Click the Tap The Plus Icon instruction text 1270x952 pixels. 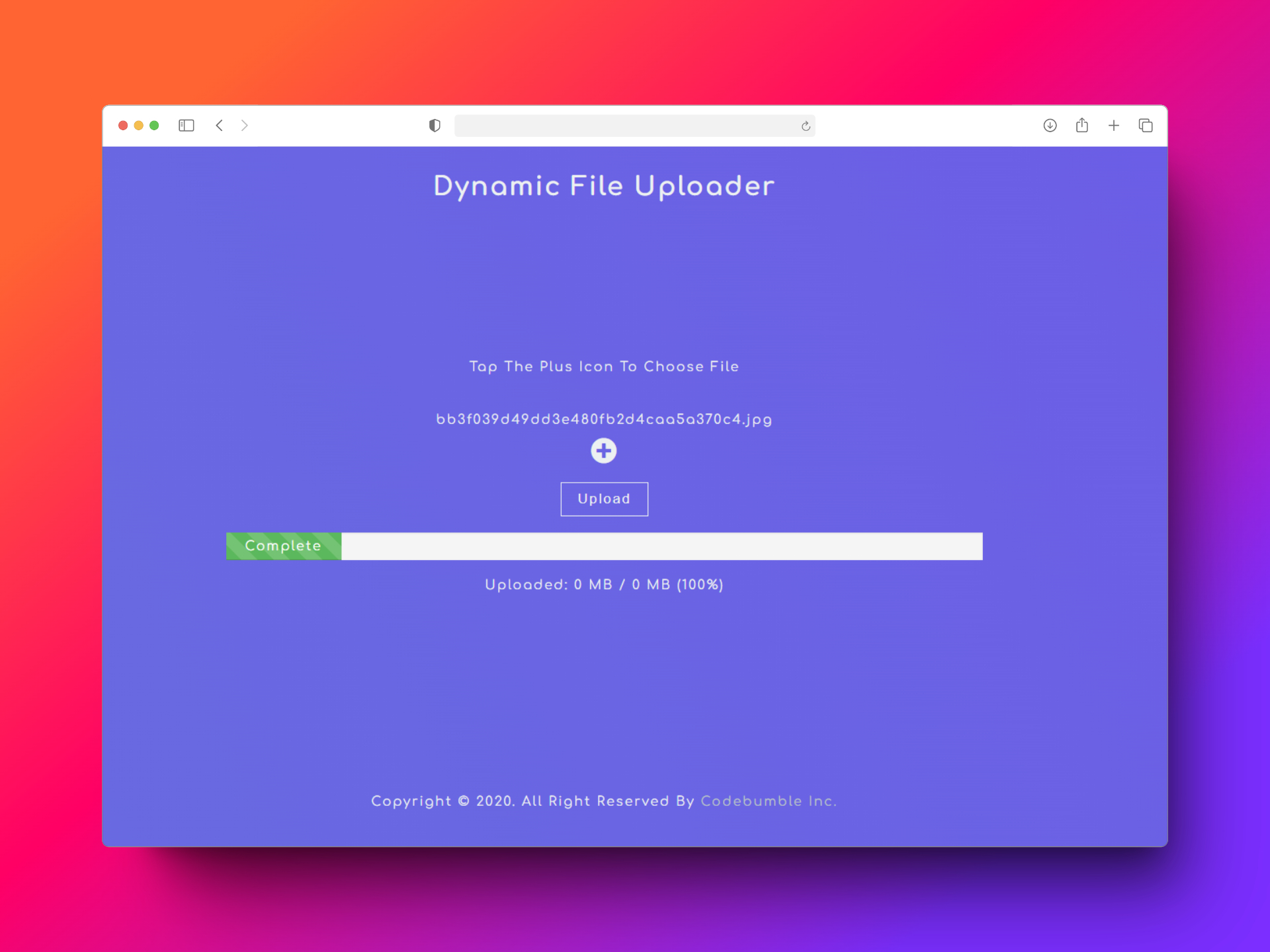[x=604, y=367]
